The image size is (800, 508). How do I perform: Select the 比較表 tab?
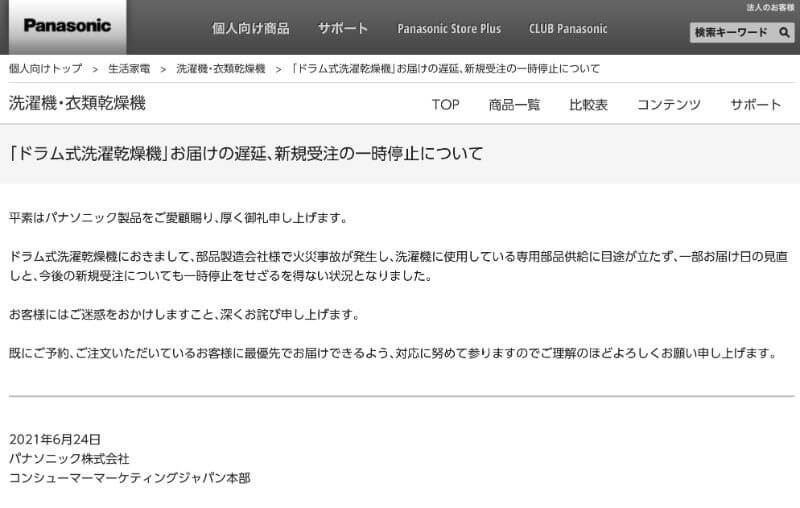tap(588, 105)
